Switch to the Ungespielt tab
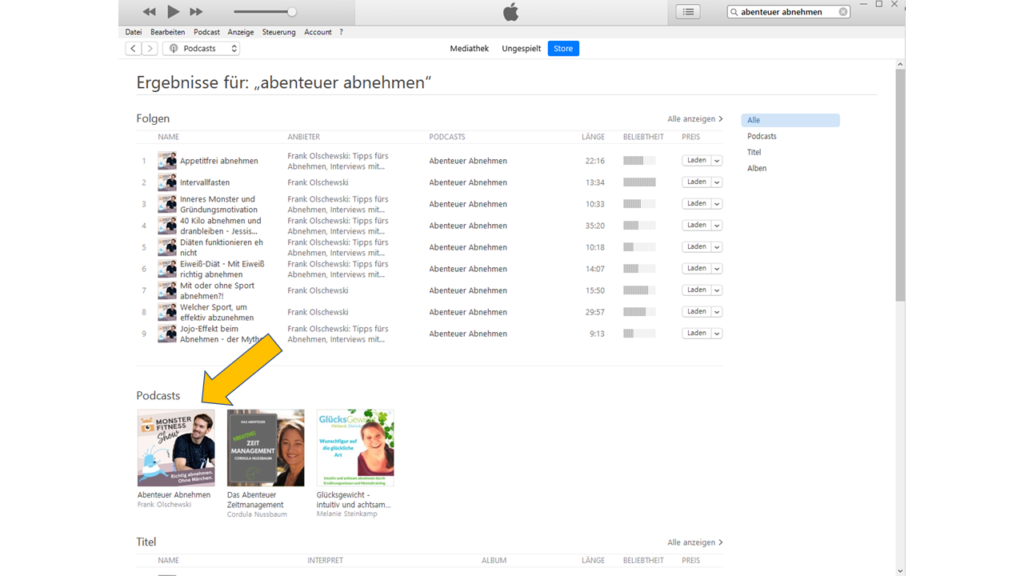This screenshot has width=1024, height=576. pyautogui.click(x=521, y=48)
